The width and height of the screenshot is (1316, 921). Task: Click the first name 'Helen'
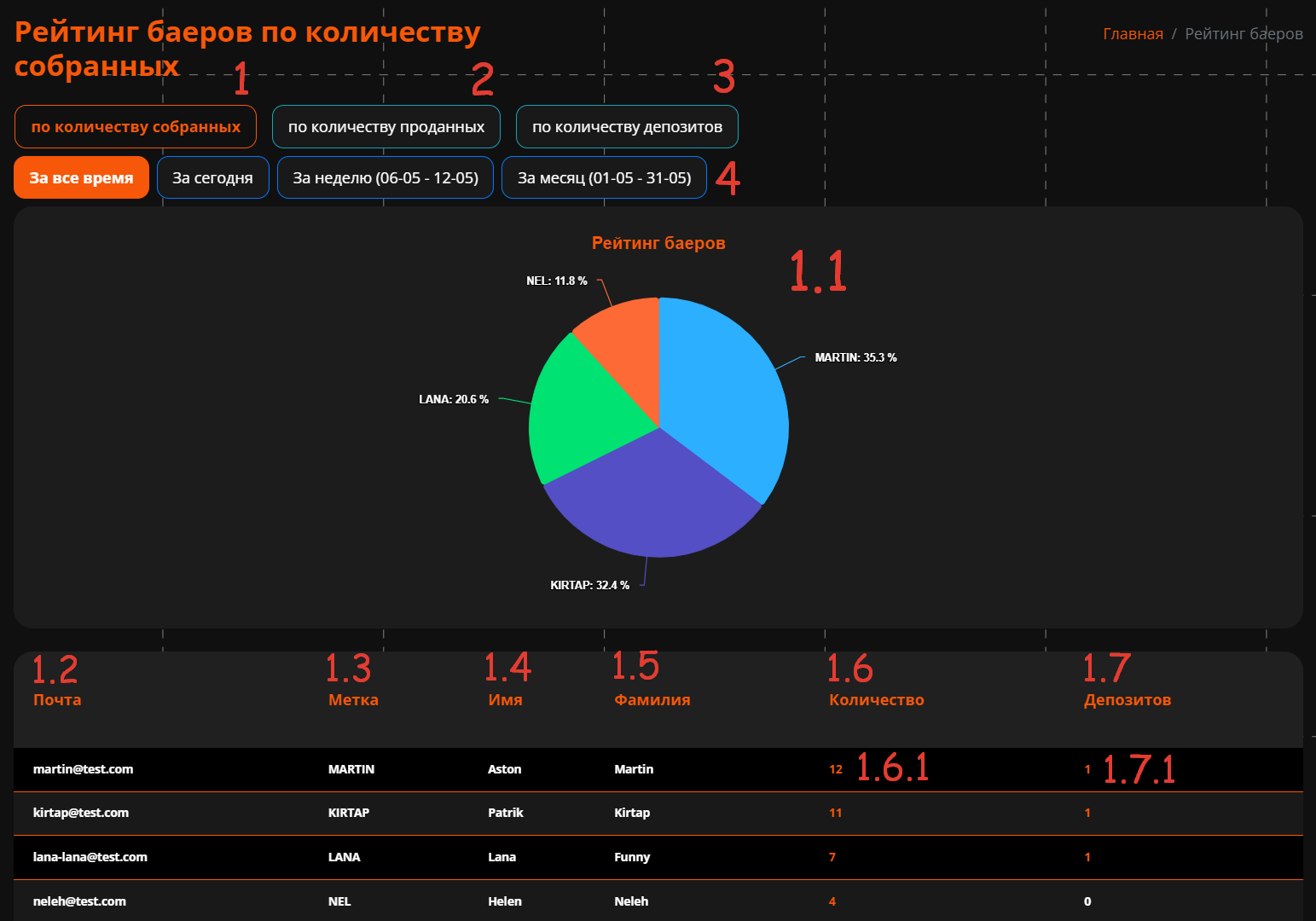pos(505,901)
